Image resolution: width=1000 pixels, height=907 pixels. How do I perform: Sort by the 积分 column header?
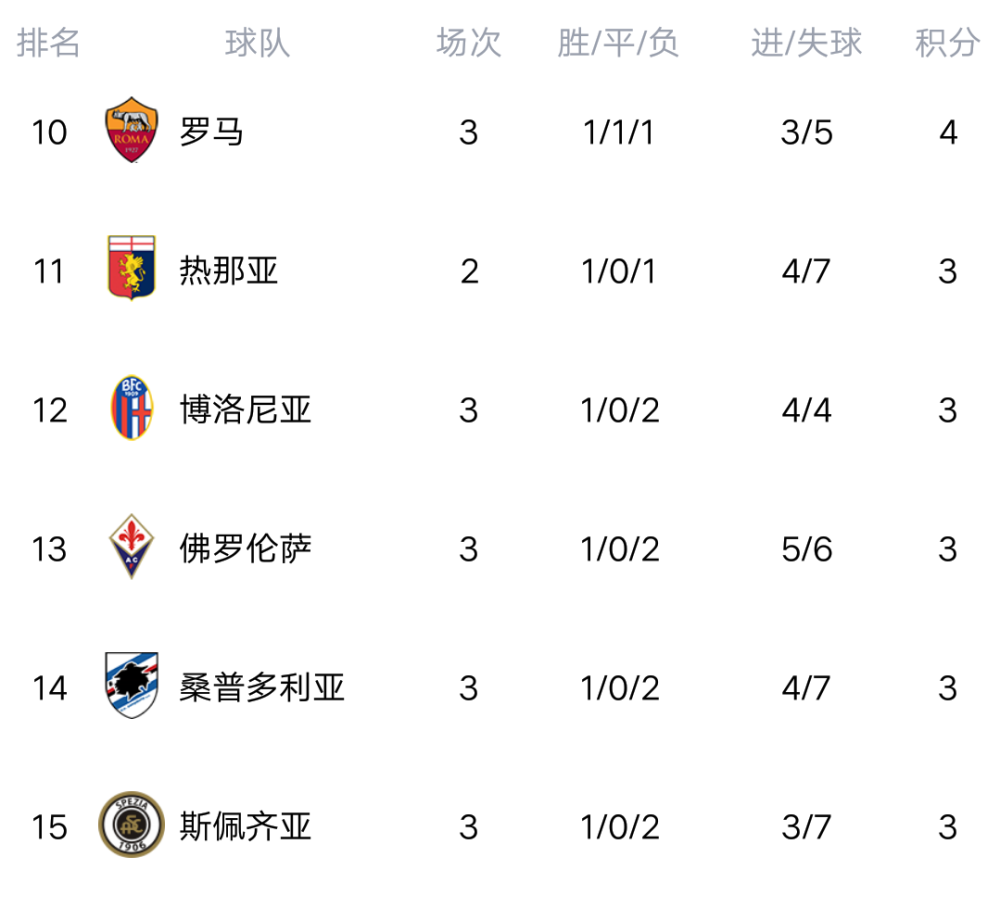(x=947, y=43)
